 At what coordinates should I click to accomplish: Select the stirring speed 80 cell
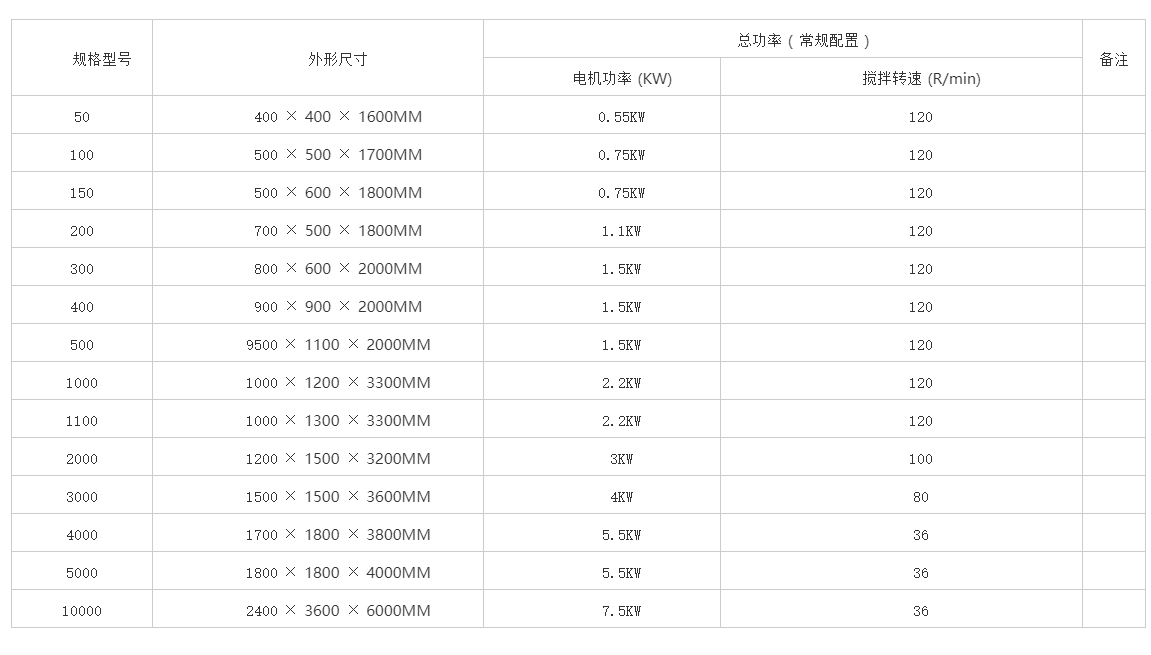pyautogui.click(x=921, y=497)
